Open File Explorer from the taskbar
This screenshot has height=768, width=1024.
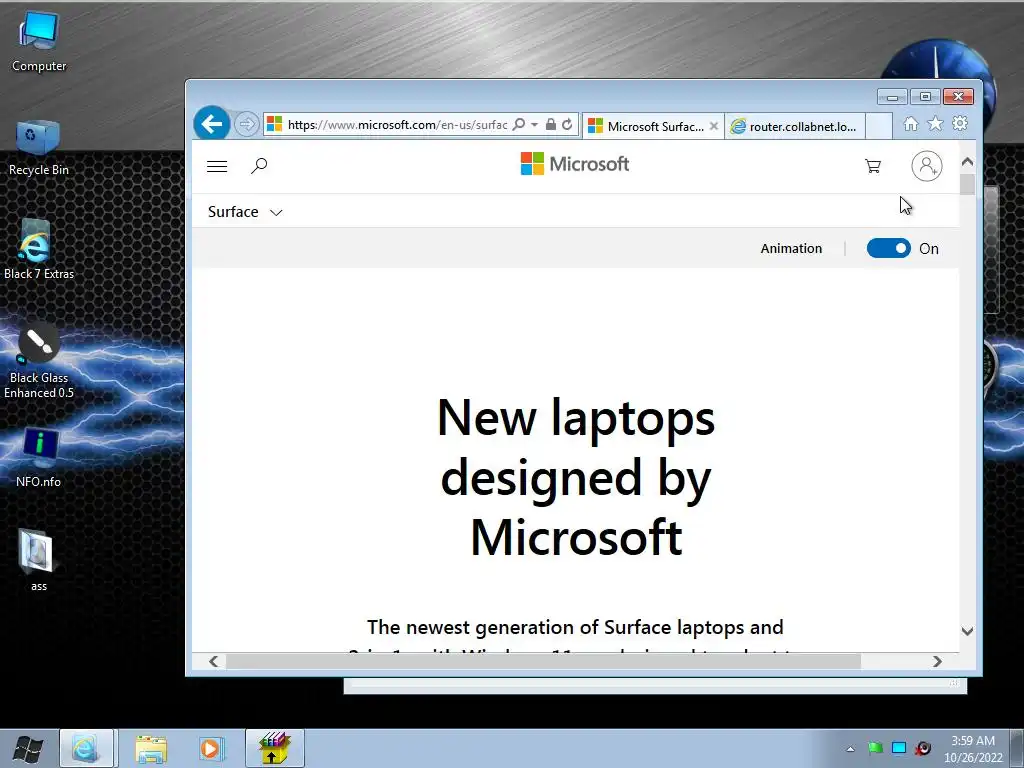(151, 748)
